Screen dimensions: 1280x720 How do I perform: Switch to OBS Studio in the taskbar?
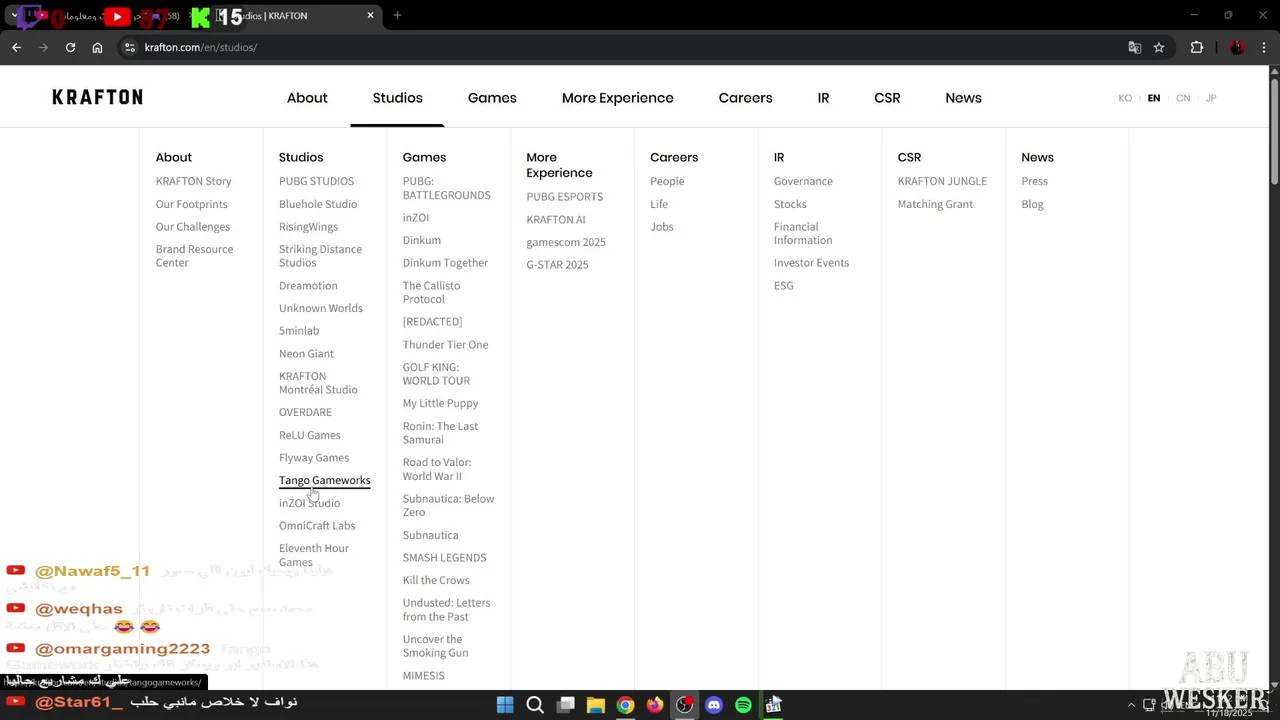click(x=684, y=705)
